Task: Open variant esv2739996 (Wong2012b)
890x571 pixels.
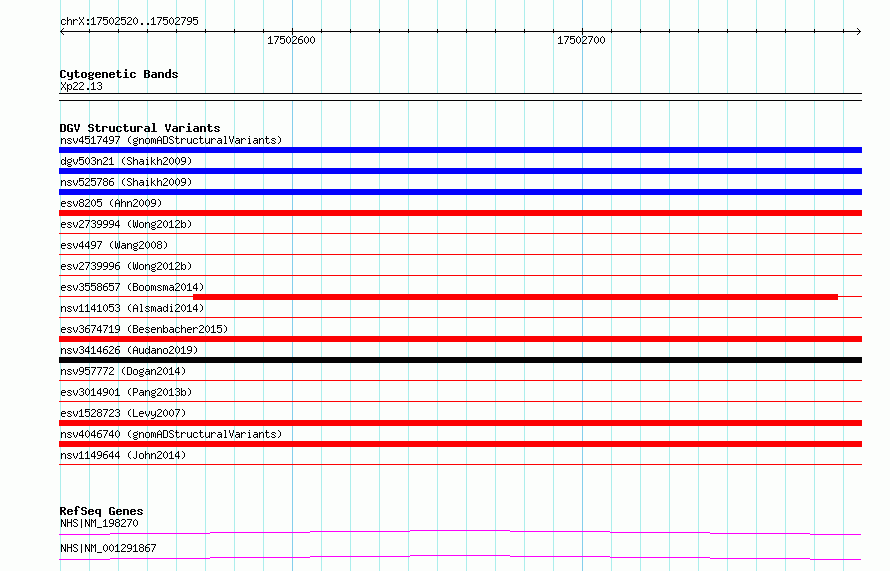Action: [126, 266]
